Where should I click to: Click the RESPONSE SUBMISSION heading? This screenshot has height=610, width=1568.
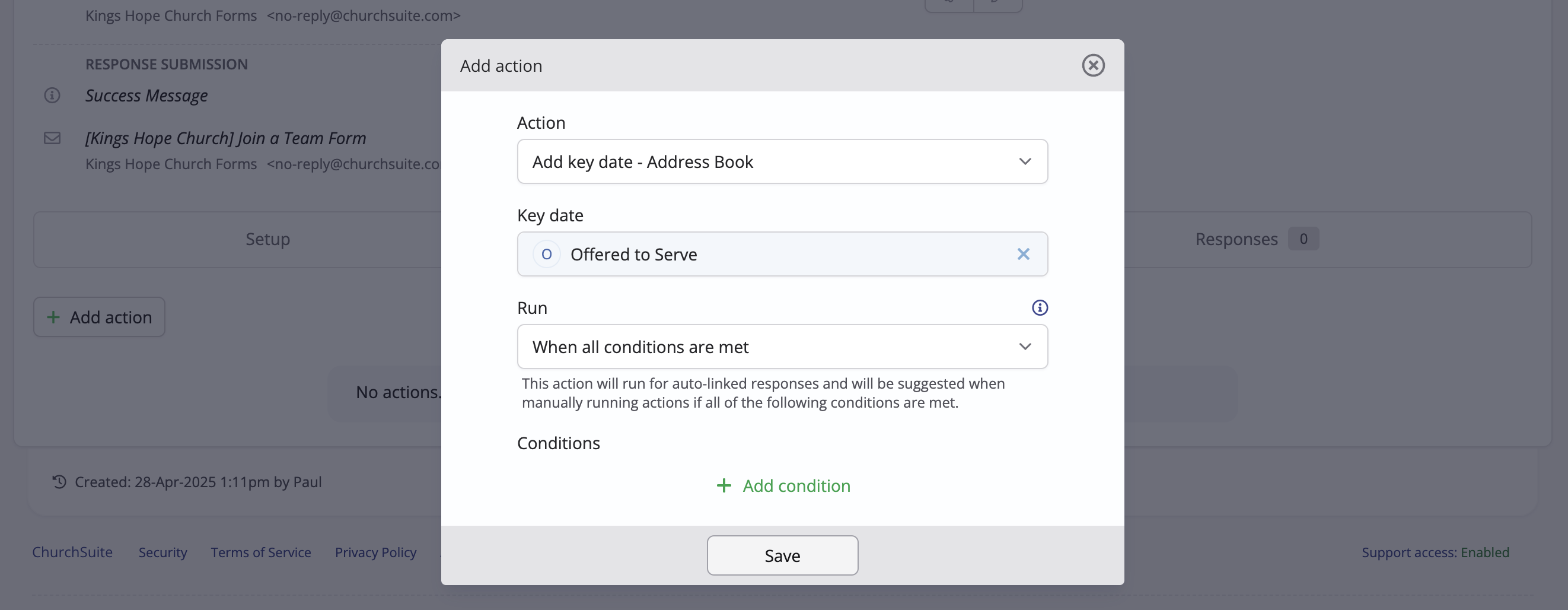tap(166, 64)
